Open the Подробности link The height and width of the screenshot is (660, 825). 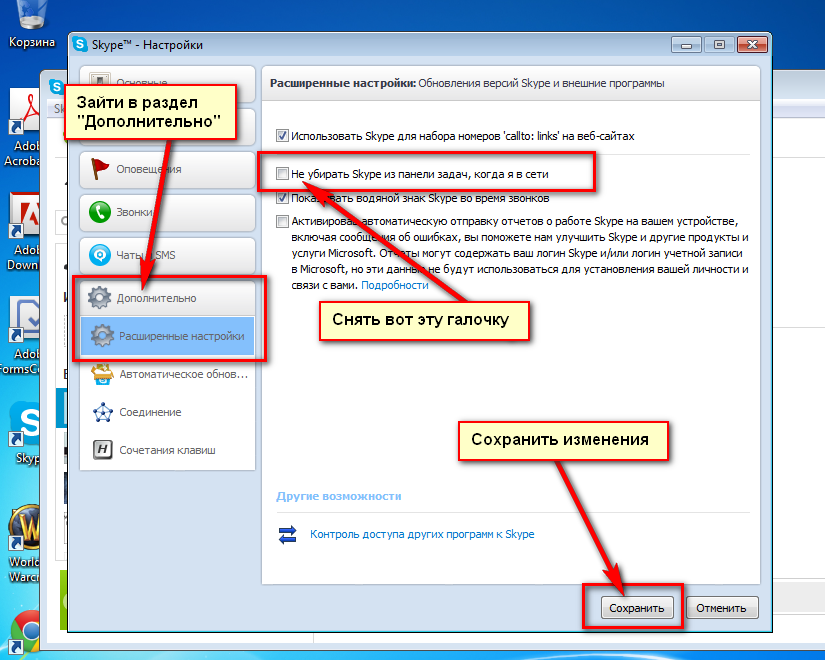[395, 285]
